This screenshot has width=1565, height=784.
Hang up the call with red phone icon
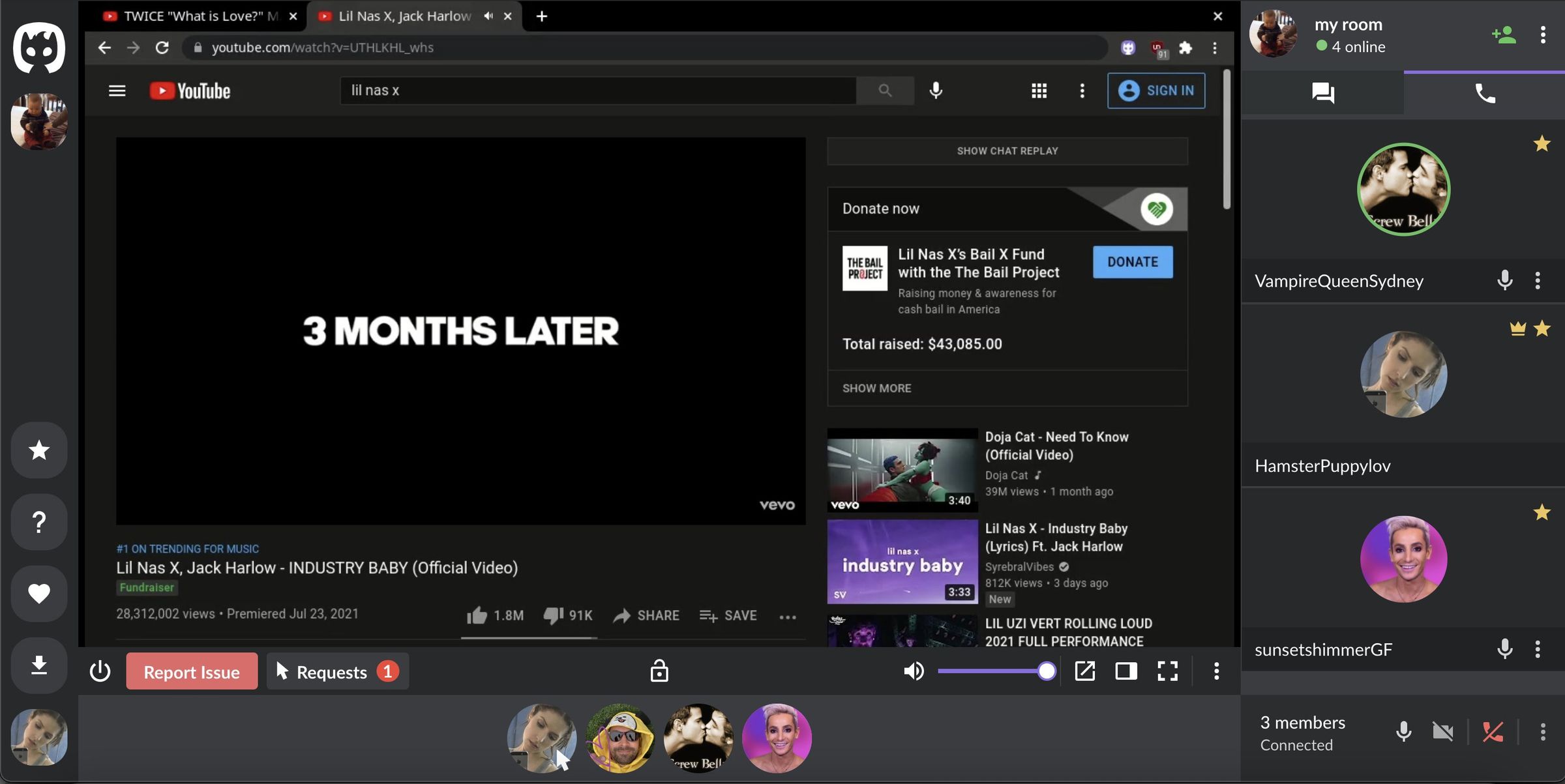[1493, 732]
